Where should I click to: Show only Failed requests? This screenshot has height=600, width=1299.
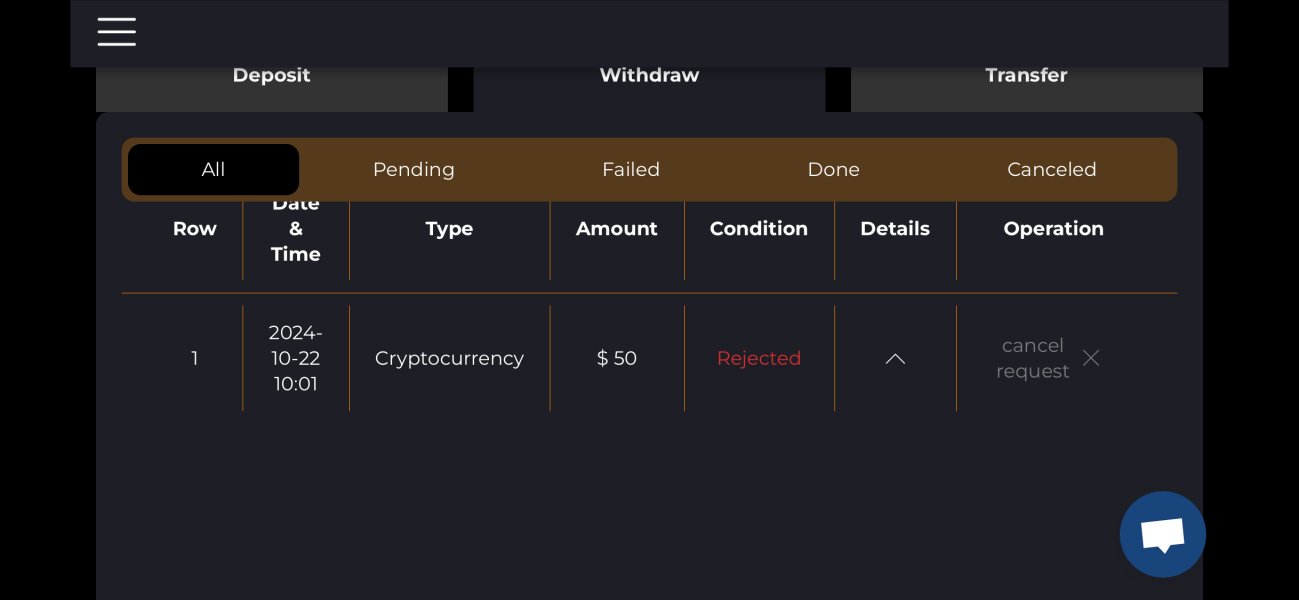631,170
